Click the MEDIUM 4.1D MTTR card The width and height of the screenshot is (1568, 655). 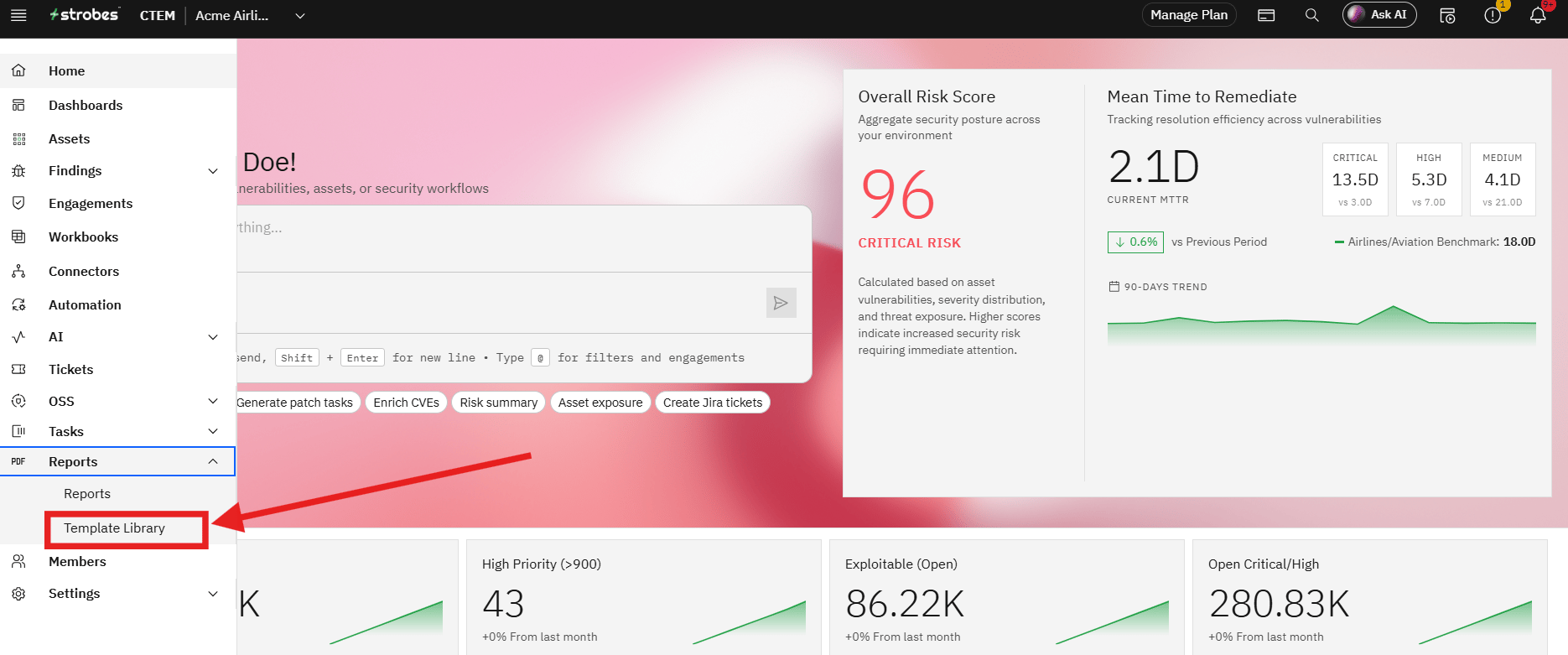[x=1503, y=179]
